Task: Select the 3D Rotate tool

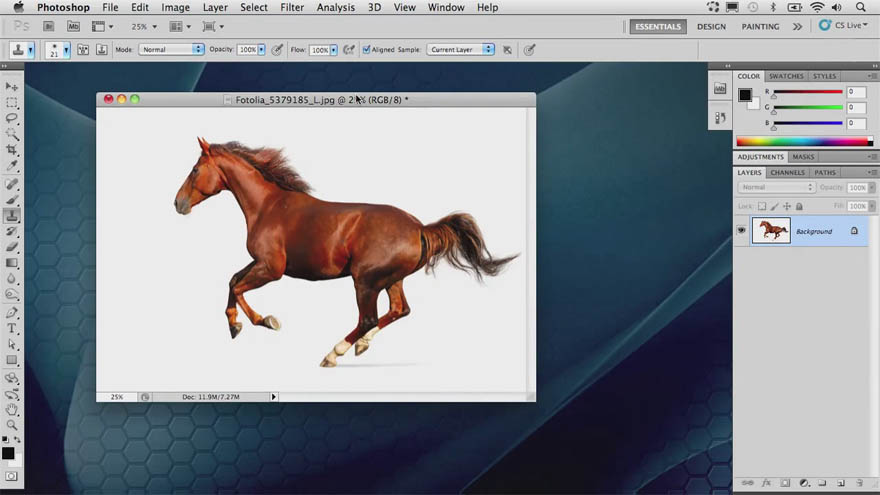Action: point(12,378)
